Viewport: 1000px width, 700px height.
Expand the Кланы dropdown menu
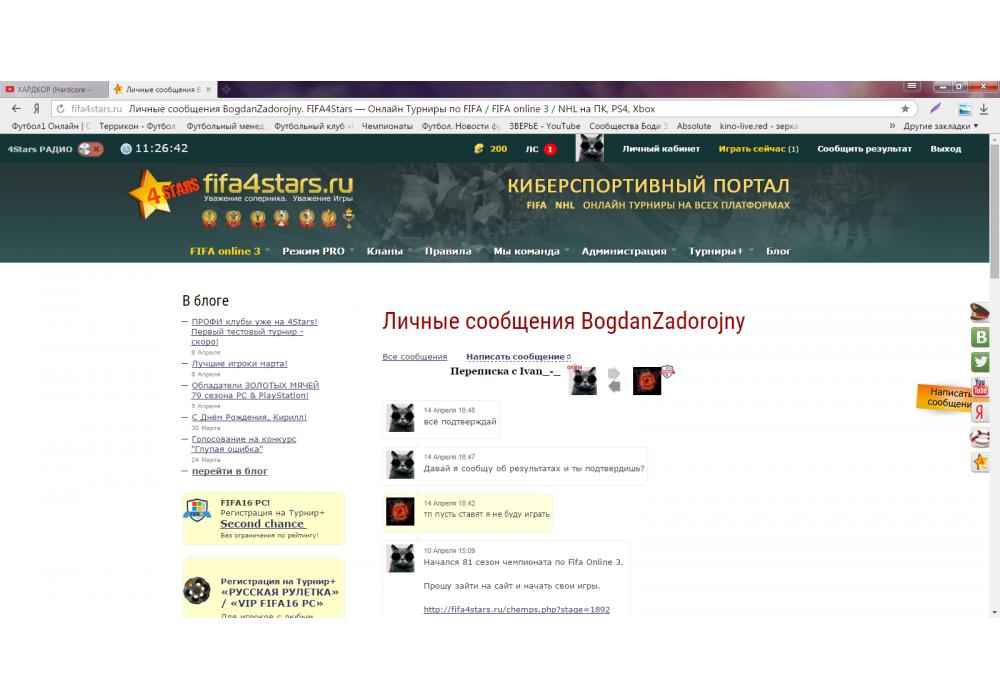pos(388,251)
